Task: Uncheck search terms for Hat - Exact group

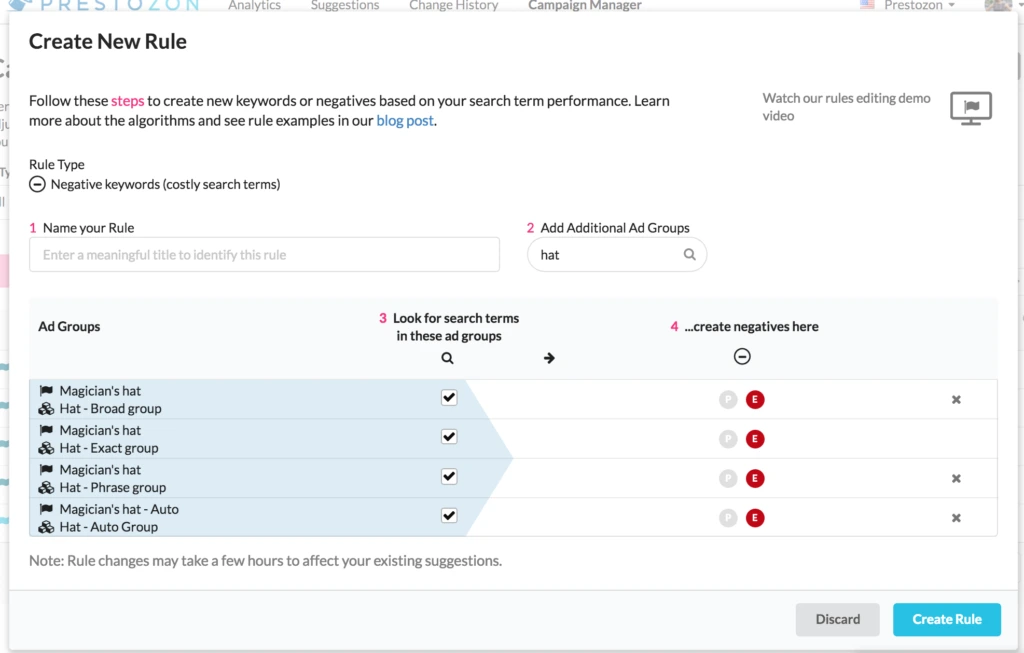Action: tap(449, 437)
